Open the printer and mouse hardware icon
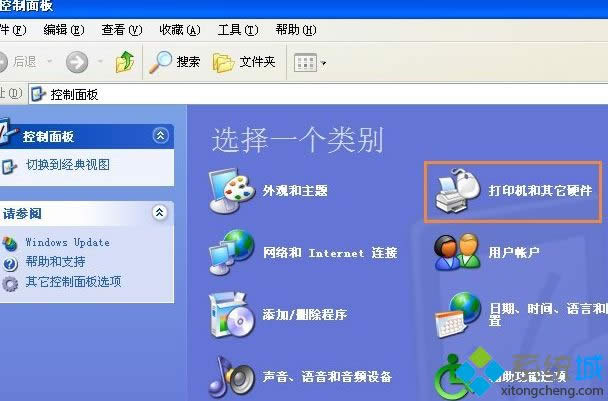 tap(458, 190)
